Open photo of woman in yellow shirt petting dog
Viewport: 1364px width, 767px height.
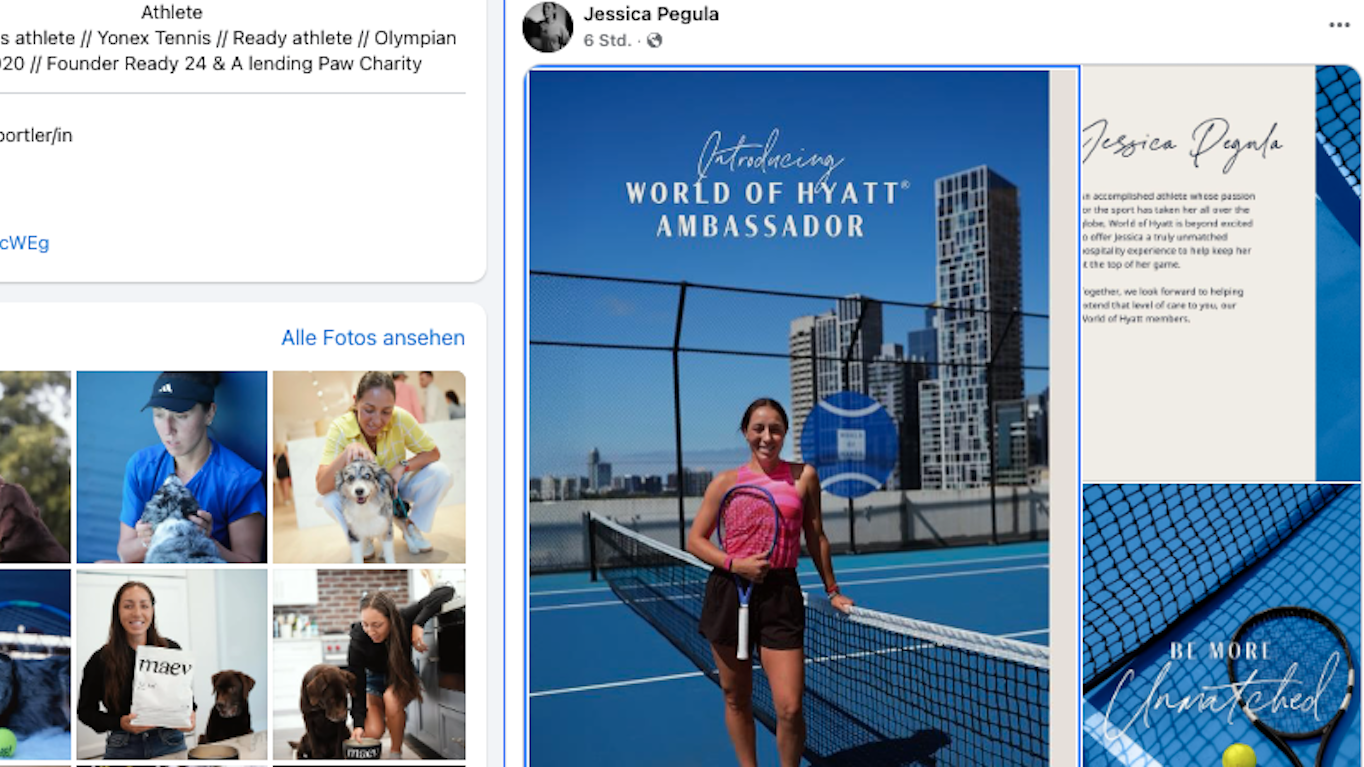369,467
